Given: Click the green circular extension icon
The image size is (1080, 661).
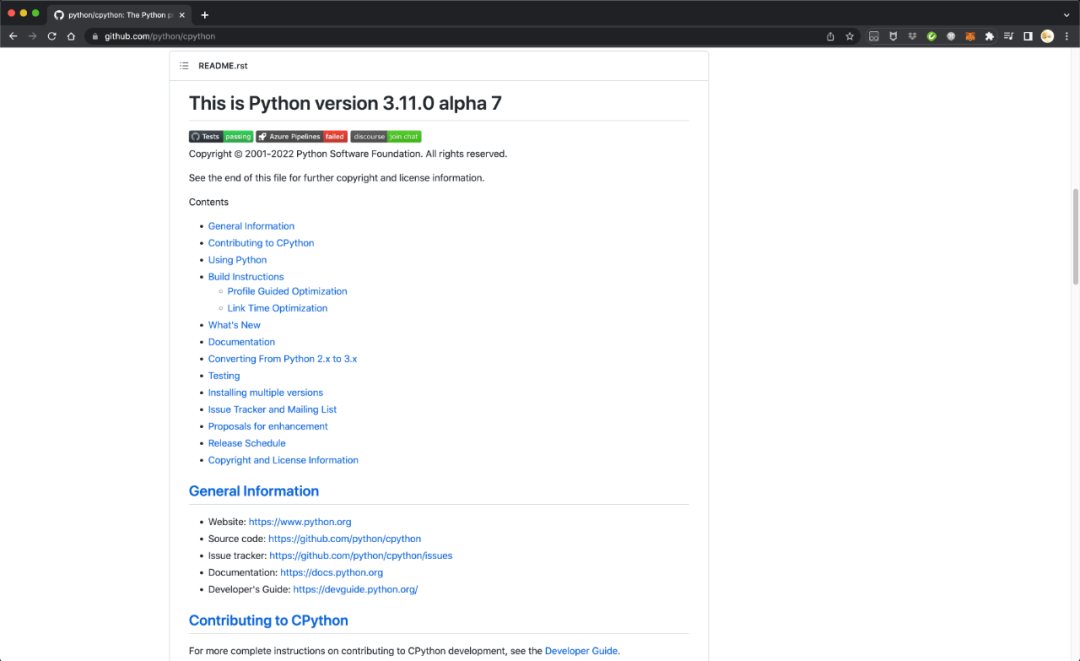Looking at the screenshot, I should [x=931, y=36].
